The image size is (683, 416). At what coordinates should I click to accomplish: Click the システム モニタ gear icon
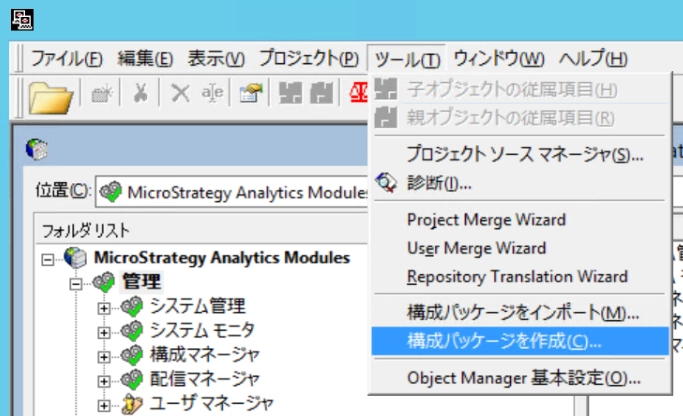(x=132, y=331)
